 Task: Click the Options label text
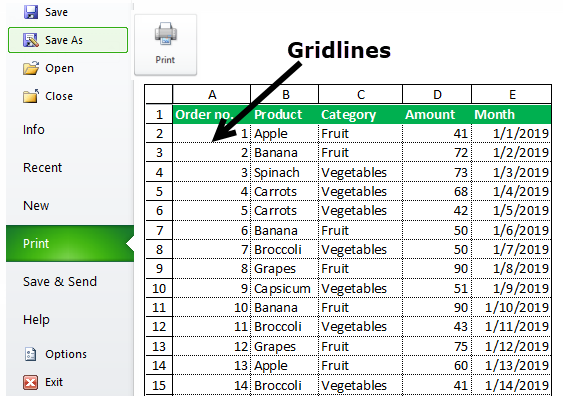point(66,354)
